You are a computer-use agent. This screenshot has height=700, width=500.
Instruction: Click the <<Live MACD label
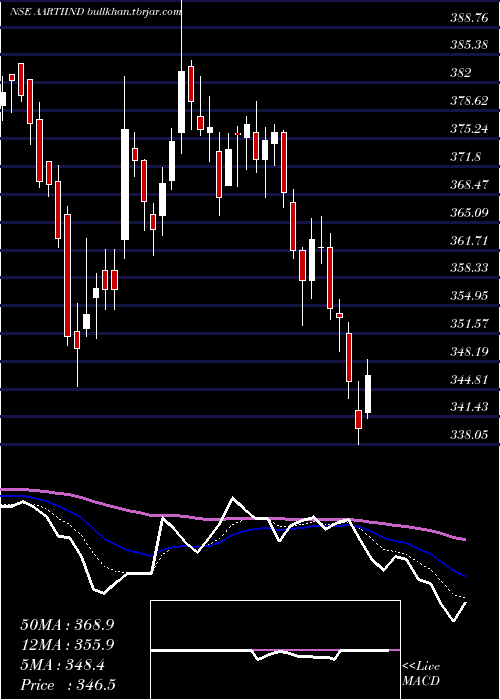[x=421, y=674]
